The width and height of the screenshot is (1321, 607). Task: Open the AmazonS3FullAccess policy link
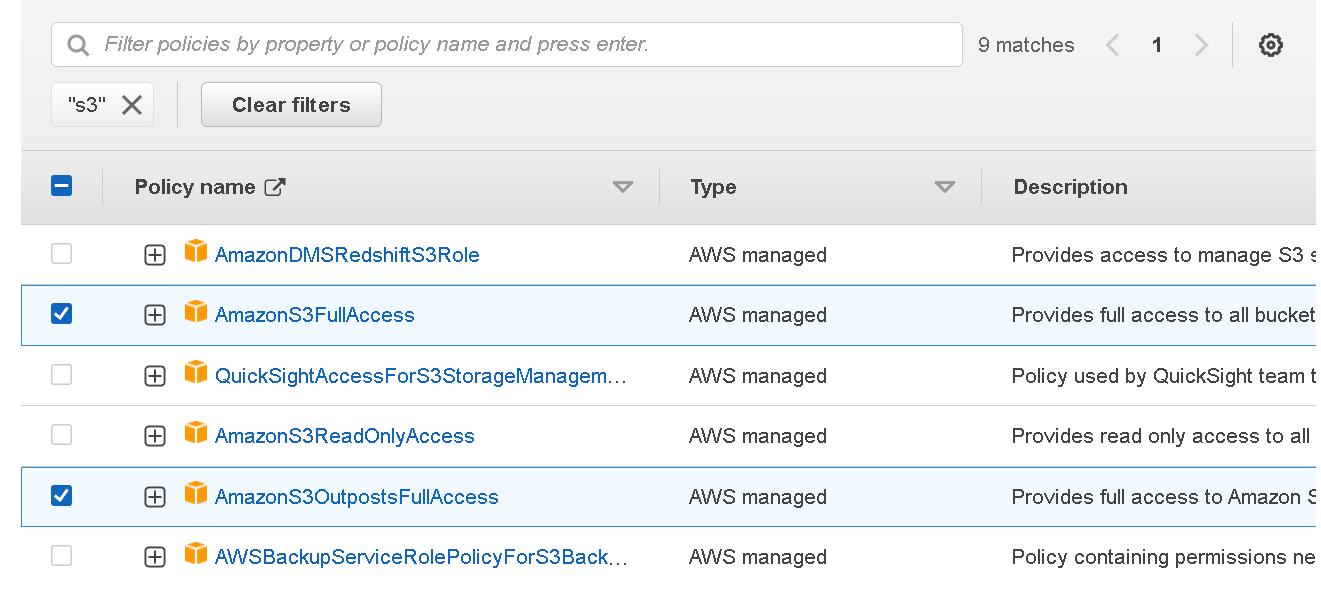click(x=314, y=313)
